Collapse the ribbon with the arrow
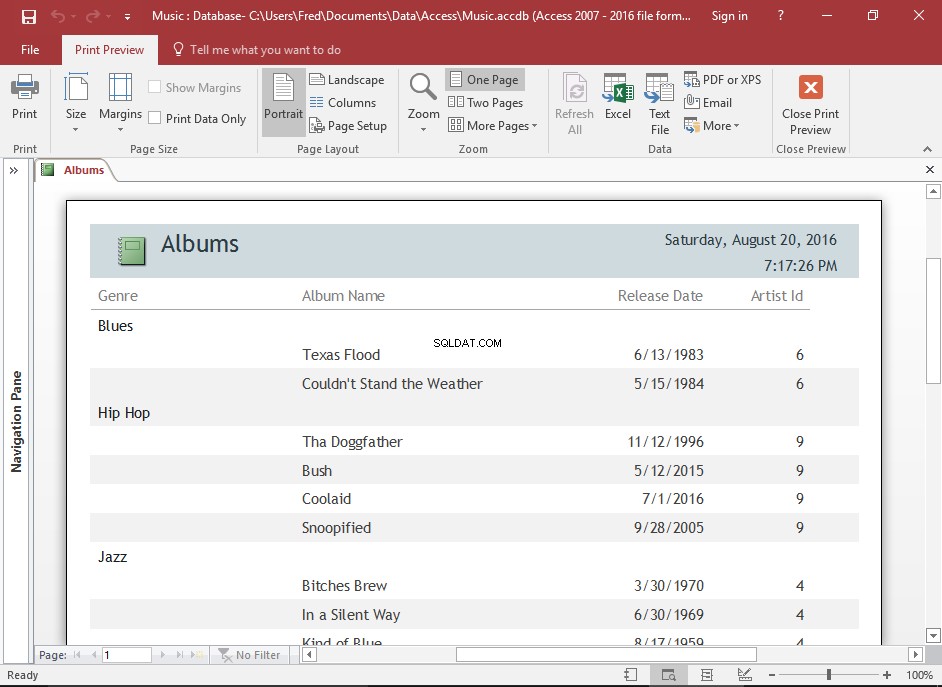 coord(927,149)
